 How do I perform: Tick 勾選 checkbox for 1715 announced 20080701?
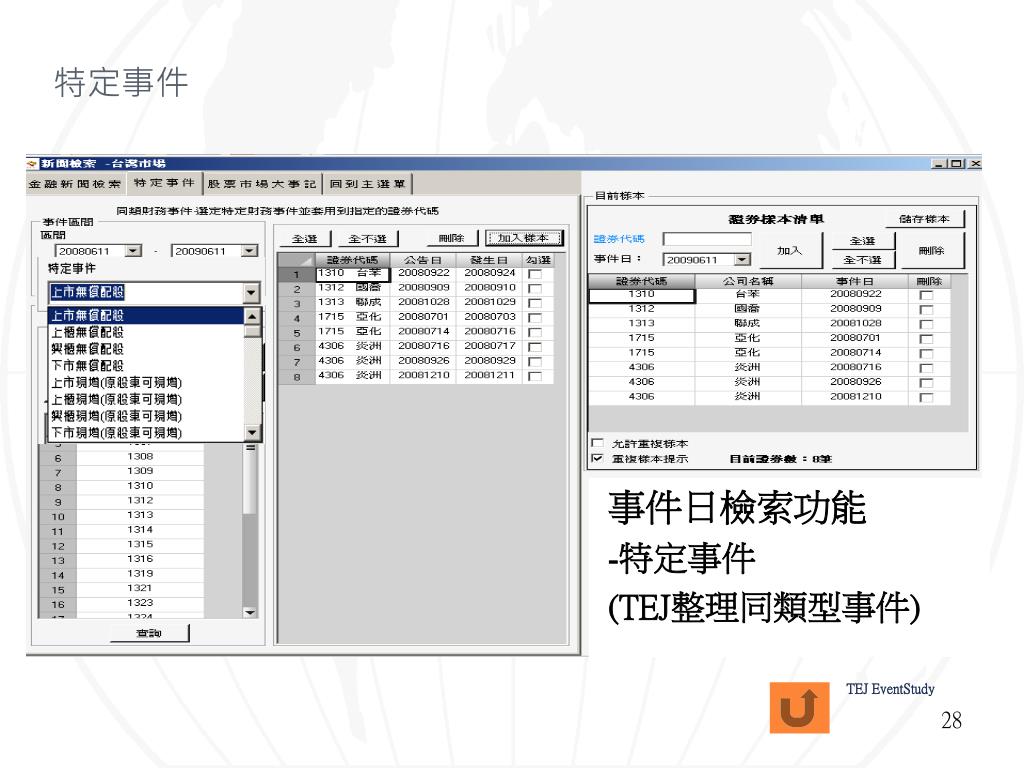coord(535,318)
